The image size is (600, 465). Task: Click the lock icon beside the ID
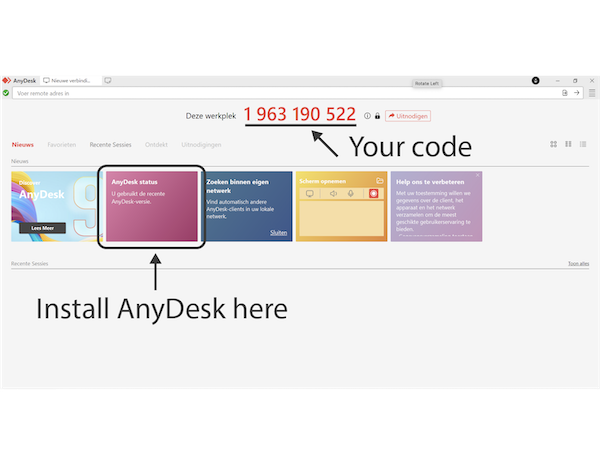click(377, 116)
